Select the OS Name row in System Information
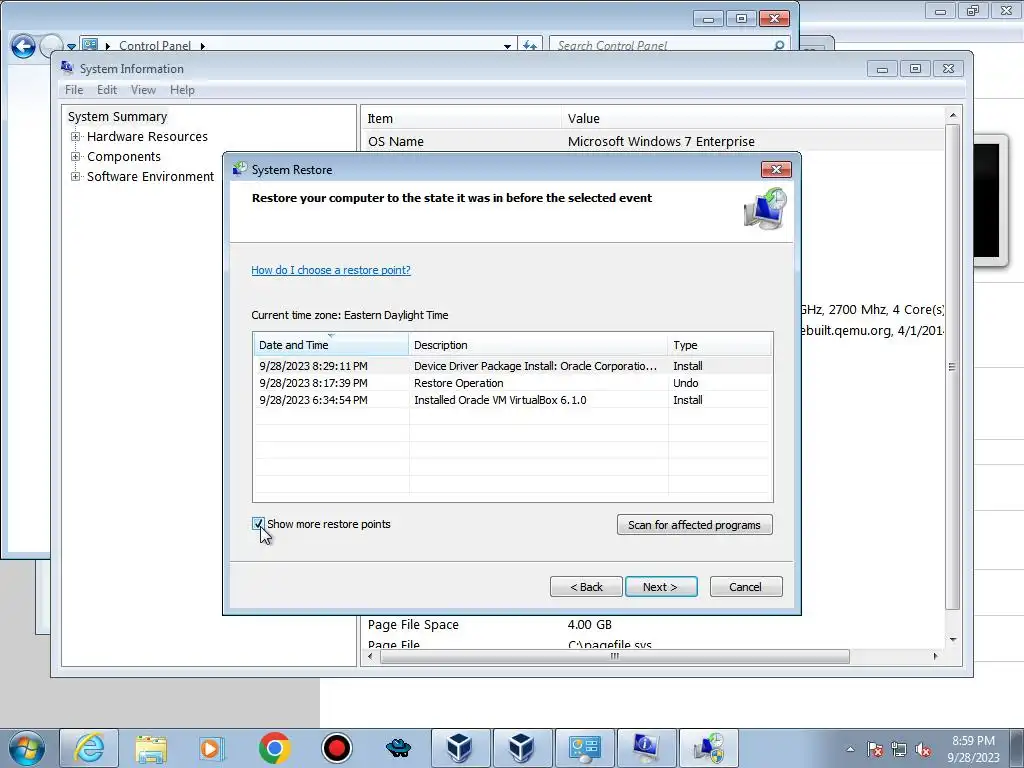The height and width of the screenshot is (768, 1024). click(x=653, y=141)
